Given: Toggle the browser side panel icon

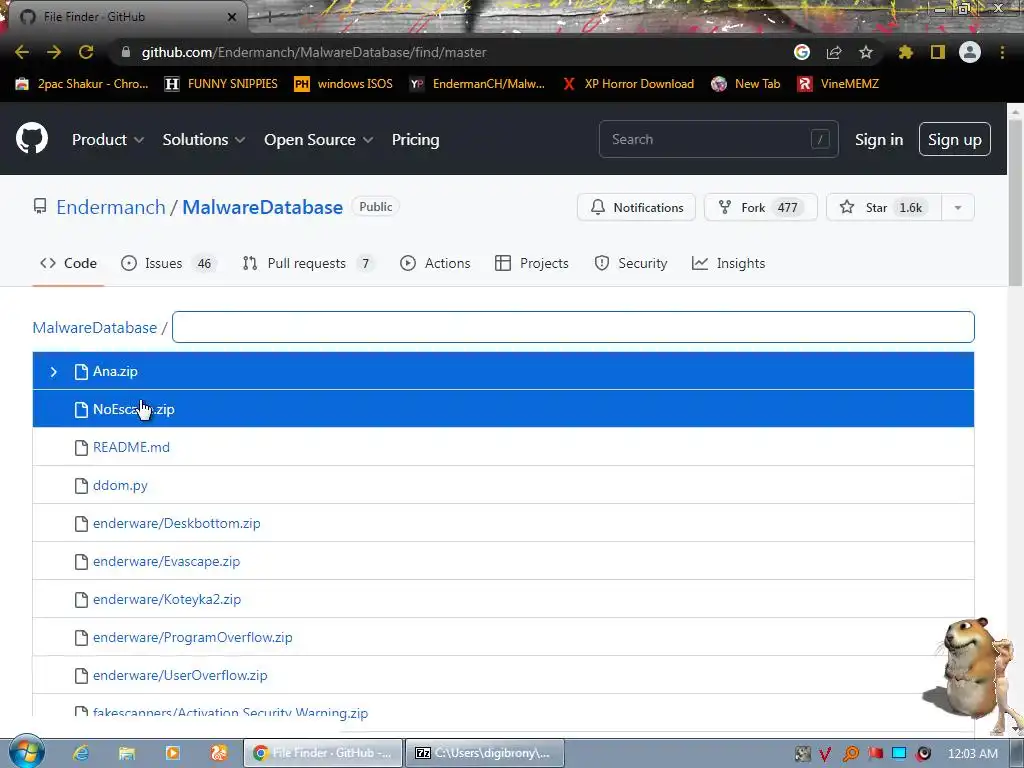Looking at the screenshot, I should (x=938, y=52).
